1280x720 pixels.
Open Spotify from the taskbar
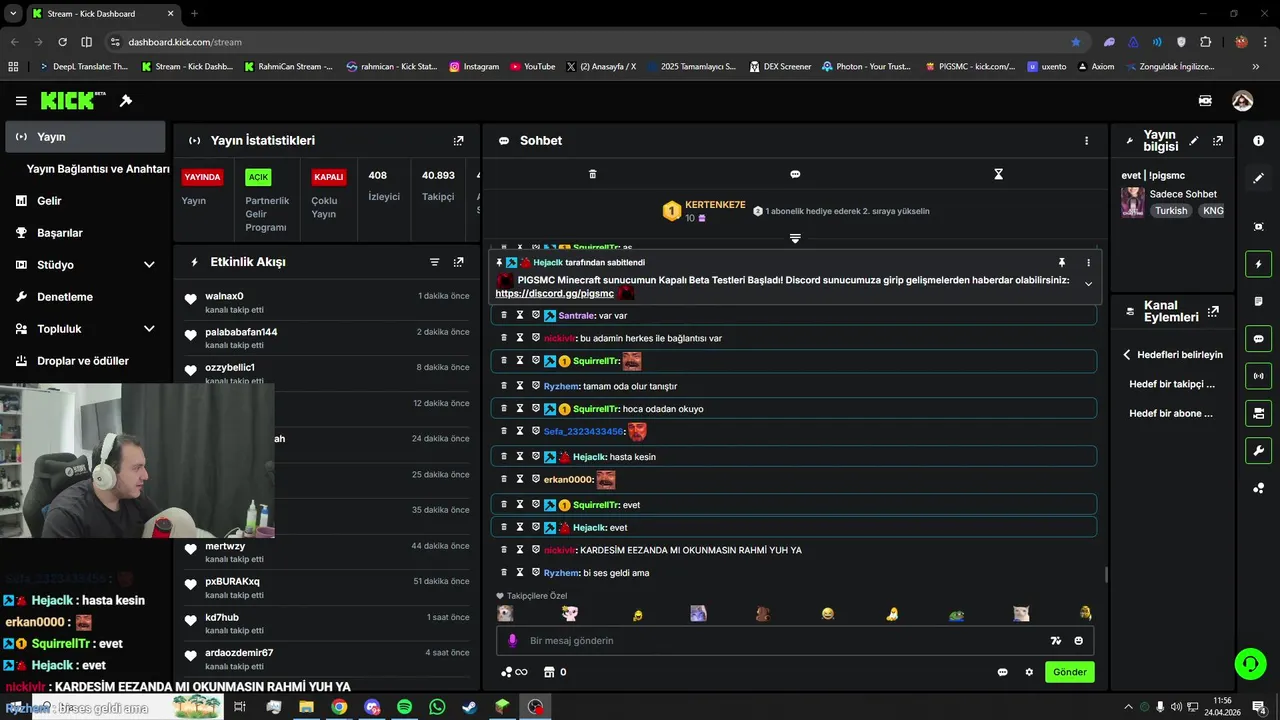[404, 707]
